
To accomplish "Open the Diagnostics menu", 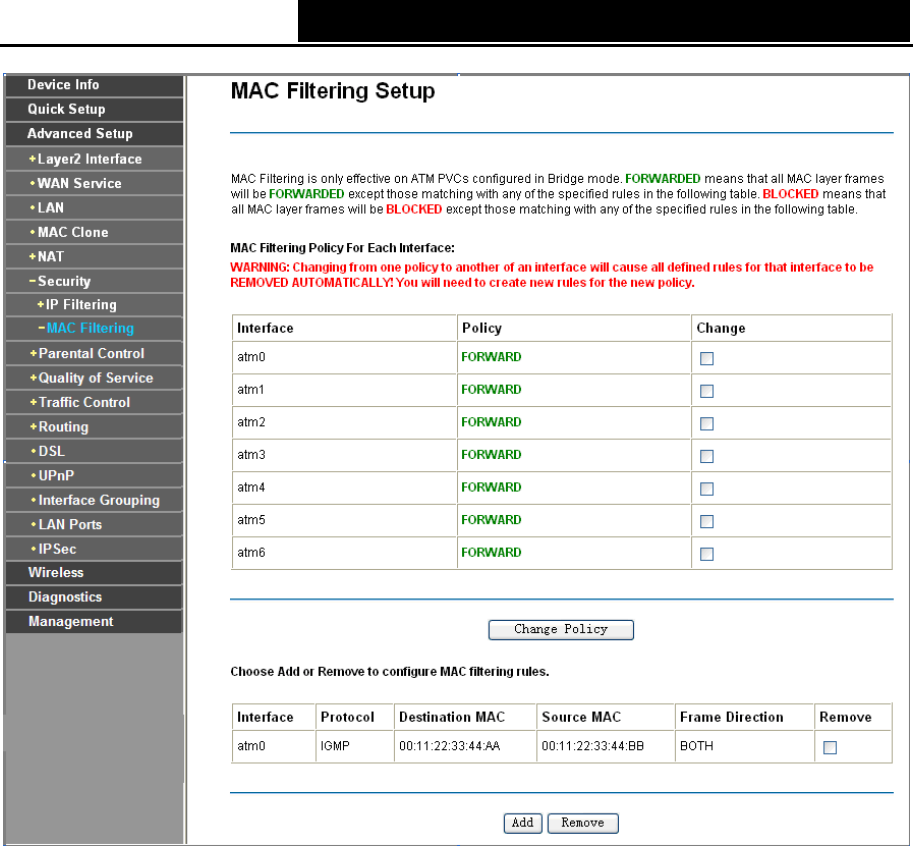I will pos(65,597).
